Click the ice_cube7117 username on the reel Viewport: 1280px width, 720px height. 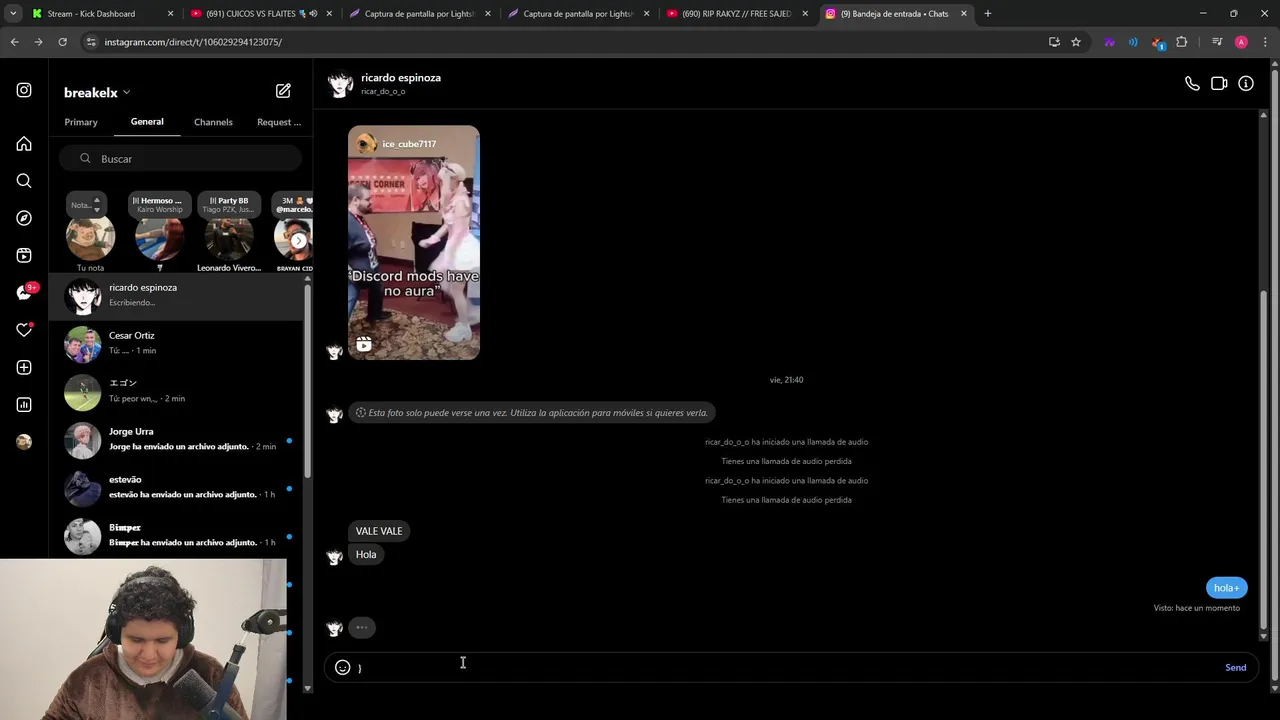409,144
